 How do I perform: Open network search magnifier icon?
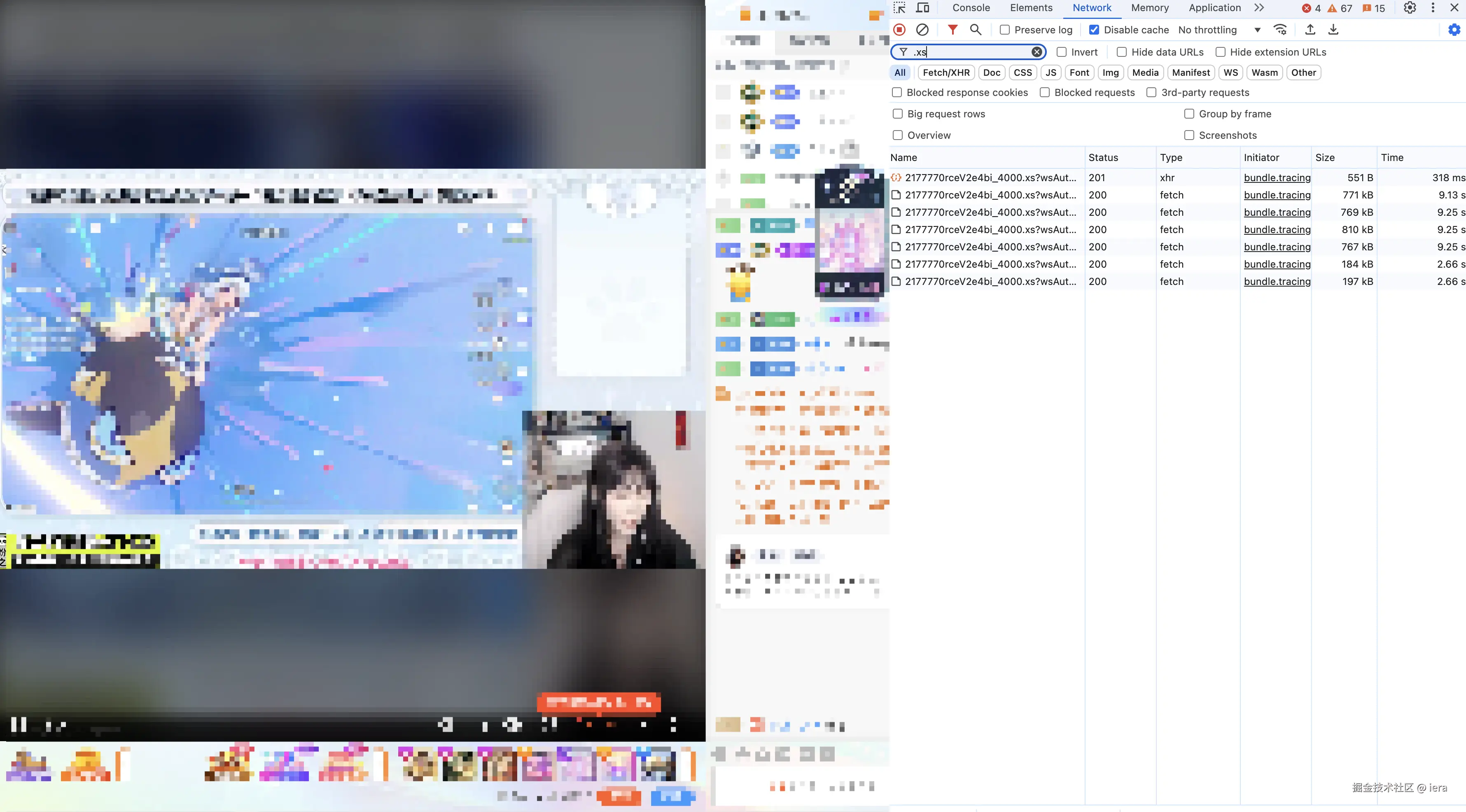click(976, 30)
